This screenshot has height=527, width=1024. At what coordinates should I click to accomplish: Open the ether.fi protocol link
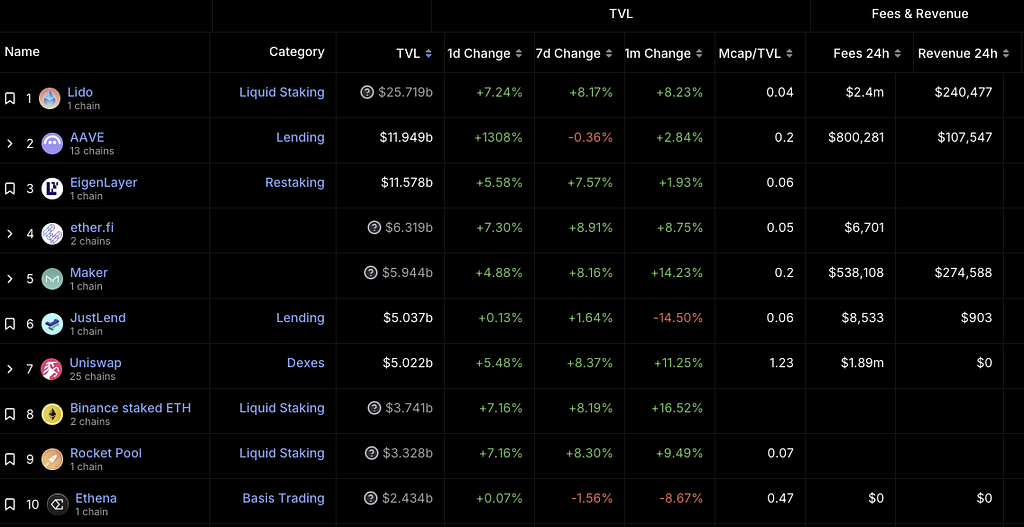(x=92, y=227)
